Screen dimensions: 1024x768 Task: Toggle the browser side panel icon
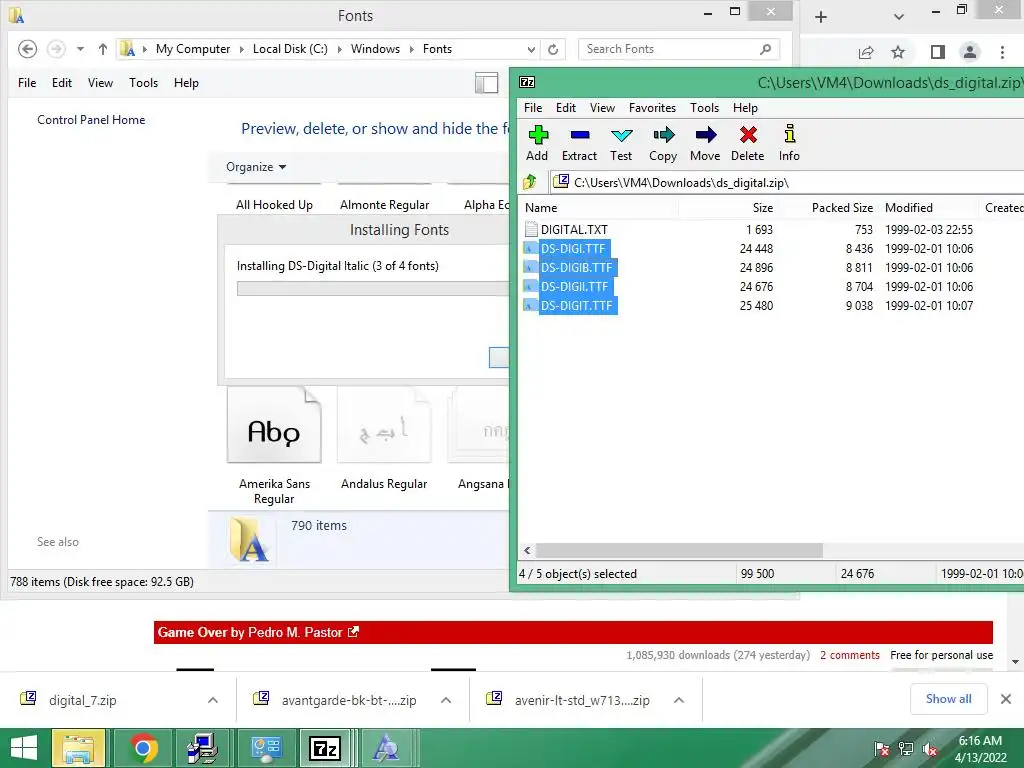938,52
